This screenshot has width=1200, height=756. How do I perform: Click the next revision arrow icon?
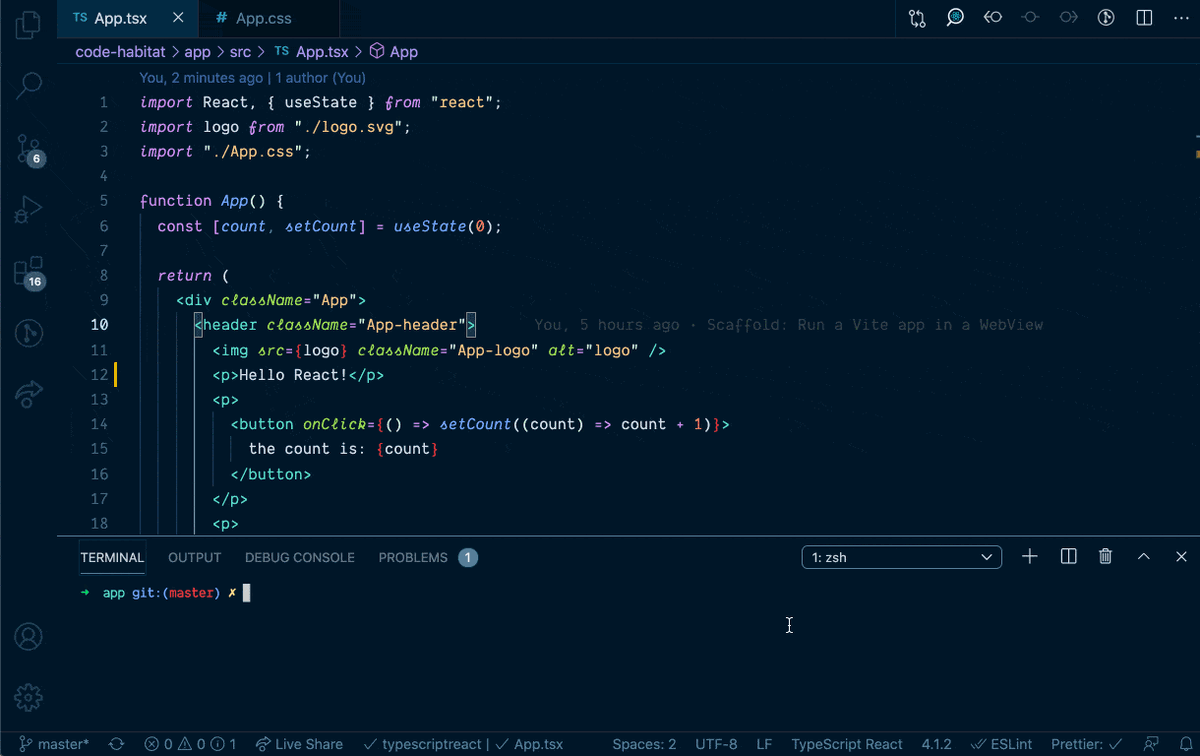point(1068,18)
